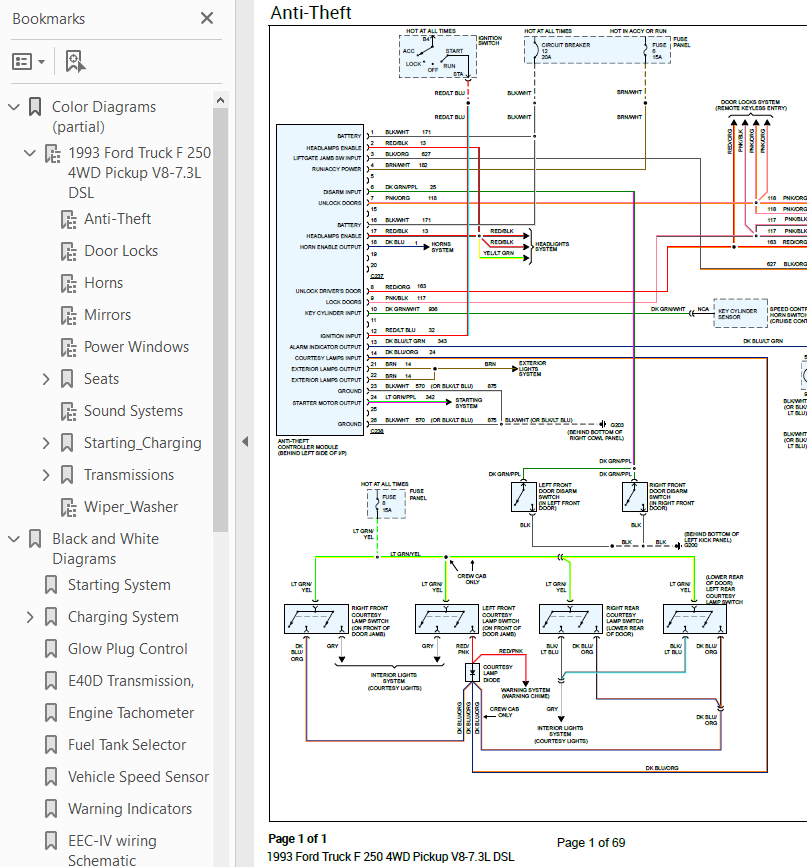Click the bookmarks panel scrollbar thumb
The image size is (807, 867).
coord(220,320)
